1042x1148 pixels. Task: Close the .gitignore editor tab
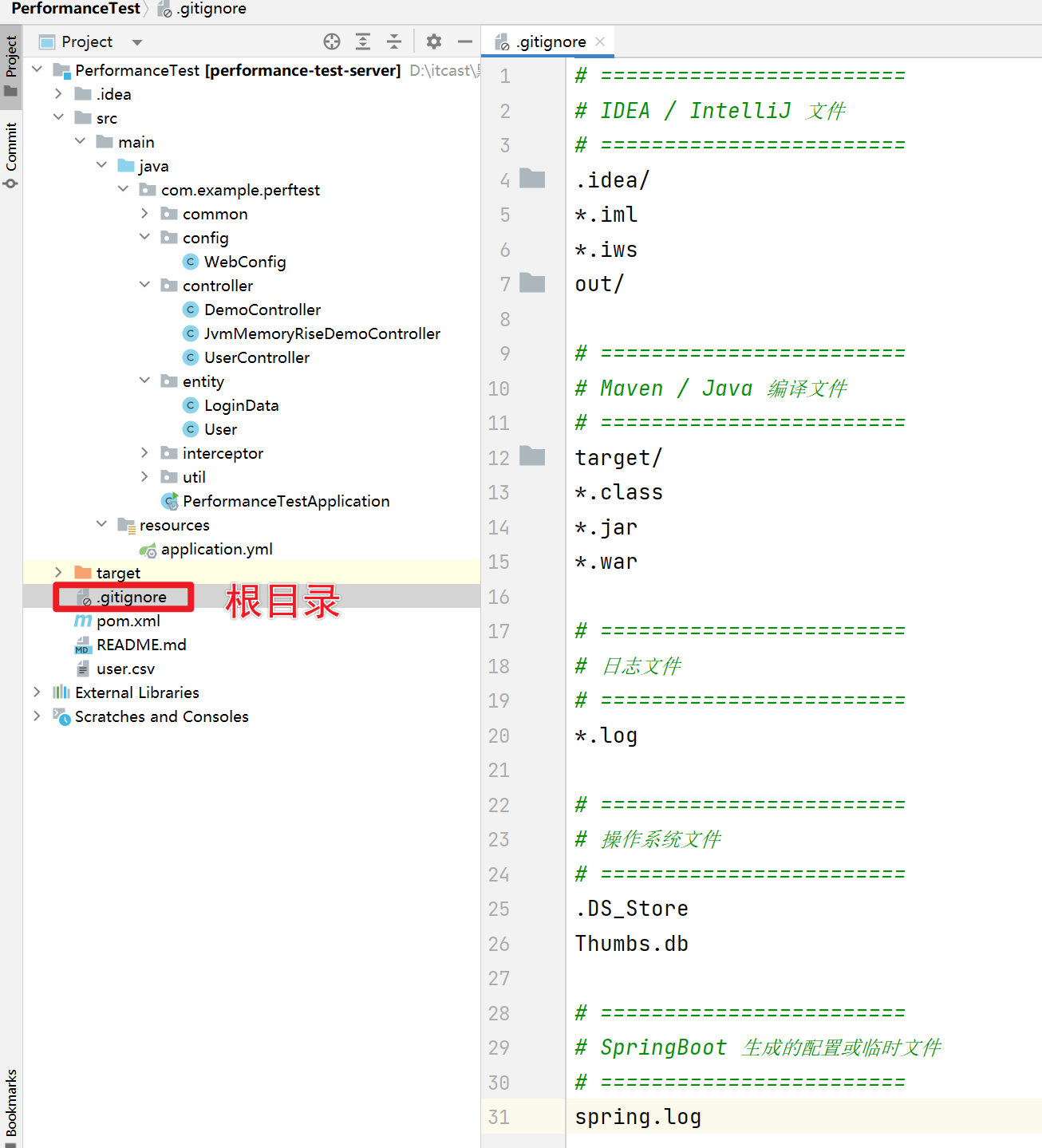[x=600, y=41]
